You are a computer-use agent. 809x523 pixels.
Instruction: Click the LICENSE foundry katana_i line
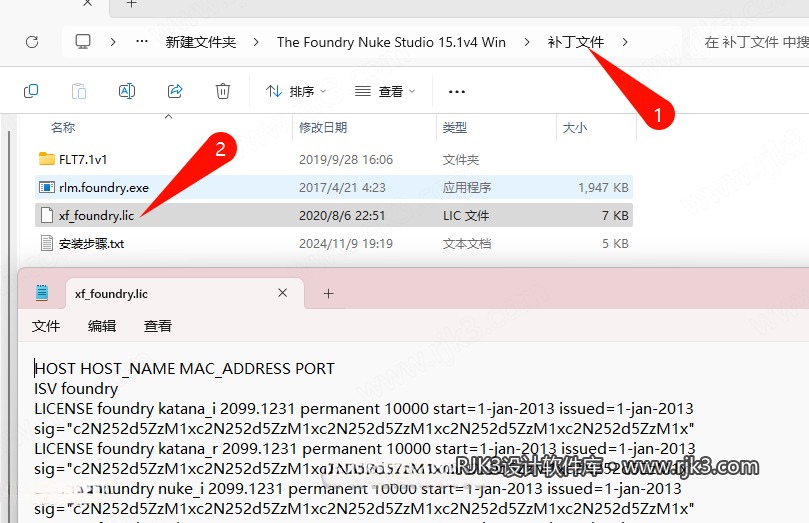tap(364, 408)
